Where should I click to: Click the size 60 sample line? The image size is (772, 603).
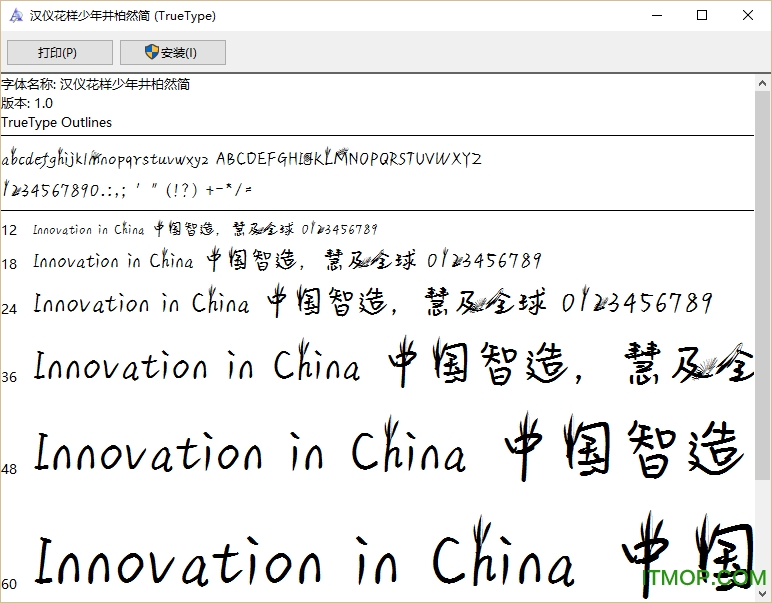(x=393, y=554)
